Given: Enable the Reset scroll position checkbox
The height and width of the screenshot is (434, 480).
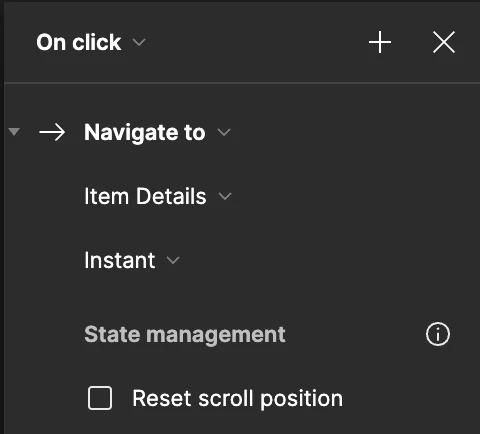Looking at the screenshot, I should [x=100, y=398].
